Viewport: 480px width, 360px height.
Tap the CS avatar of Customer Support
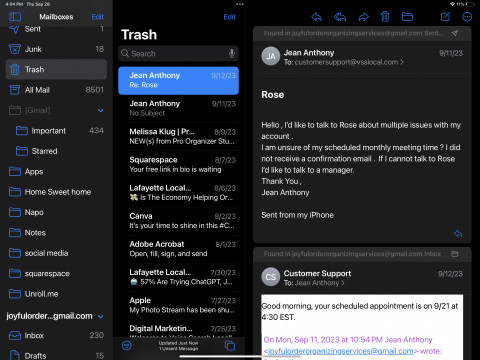[271, 277]
